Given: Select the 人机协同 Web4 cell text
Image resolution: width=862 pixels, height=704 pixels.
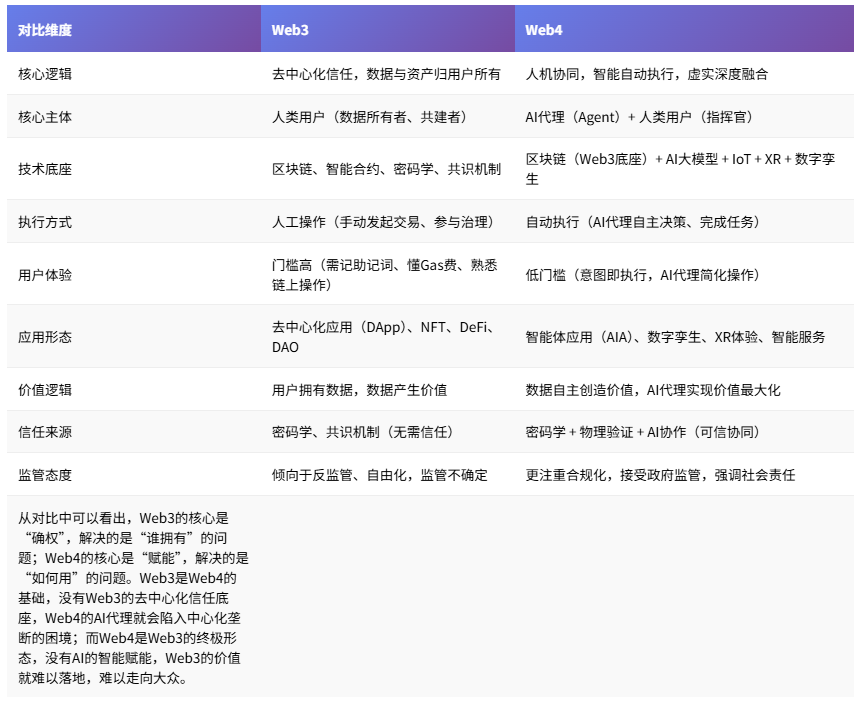Looking at the screenshot, I should 646,74.
